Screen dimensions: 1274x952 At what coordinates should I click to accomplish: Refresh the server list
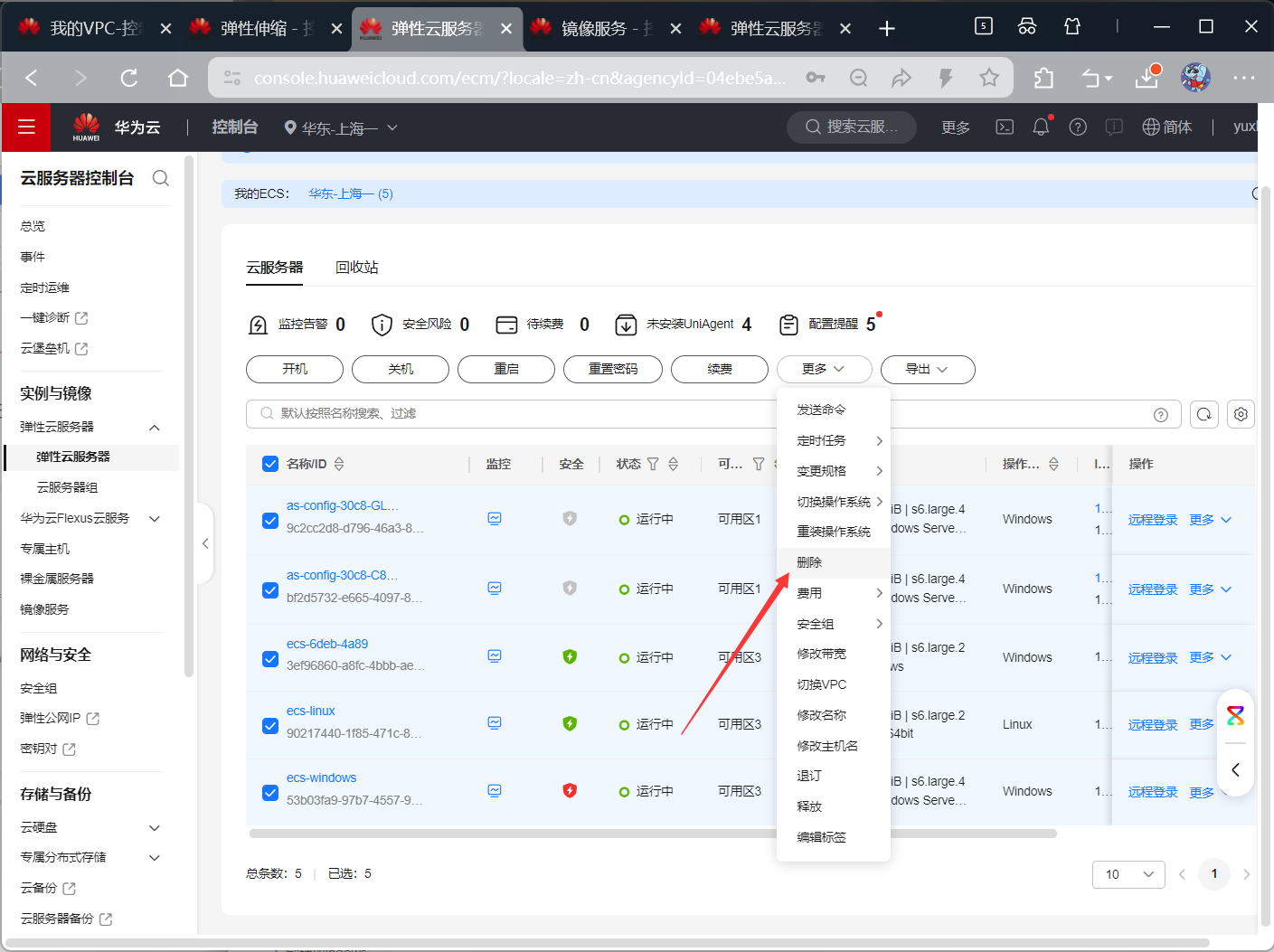[1204, 414]
